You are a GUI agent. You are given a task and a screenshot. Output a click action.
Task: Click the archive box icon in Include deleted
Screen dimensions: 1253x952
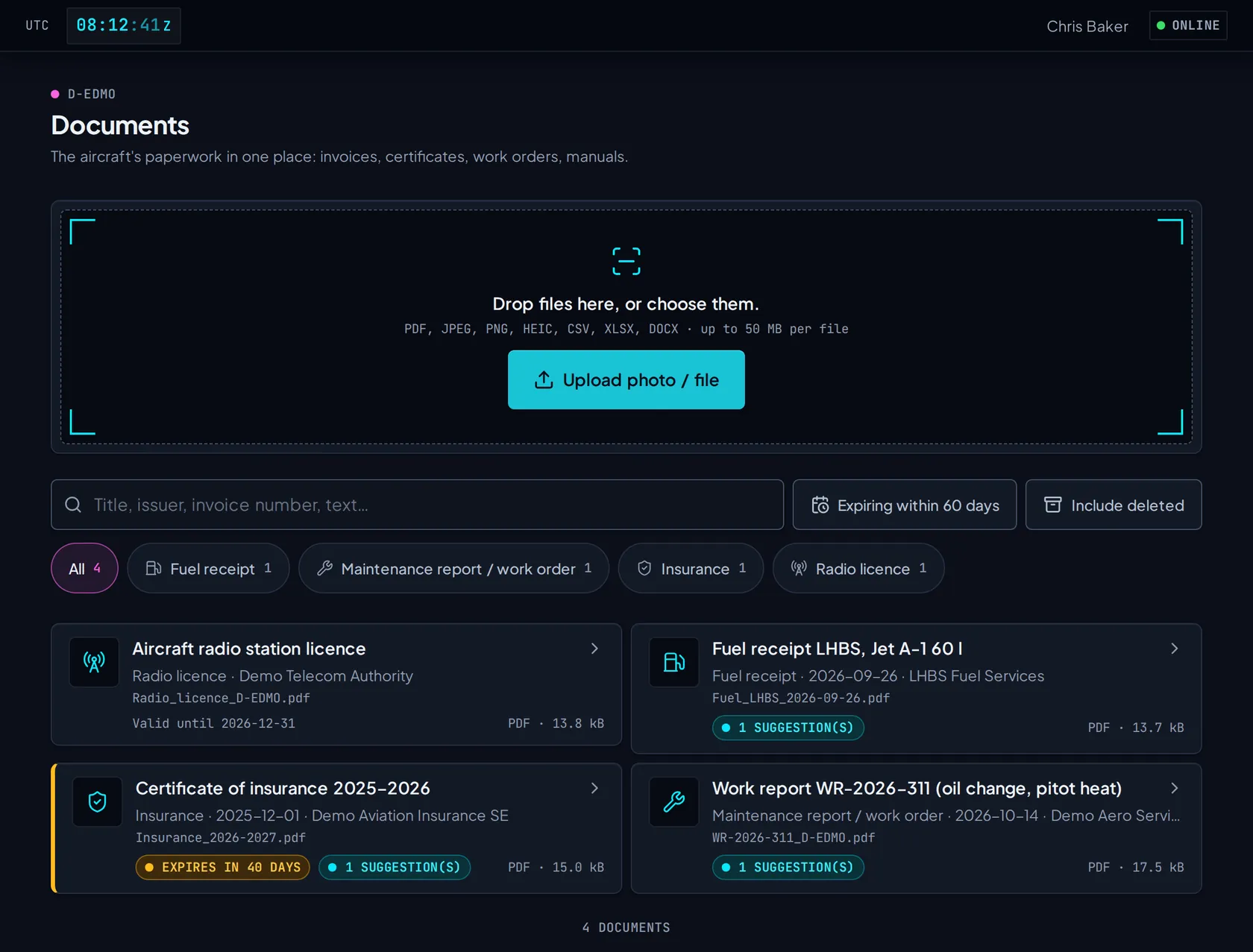(x=1052, y=505)
